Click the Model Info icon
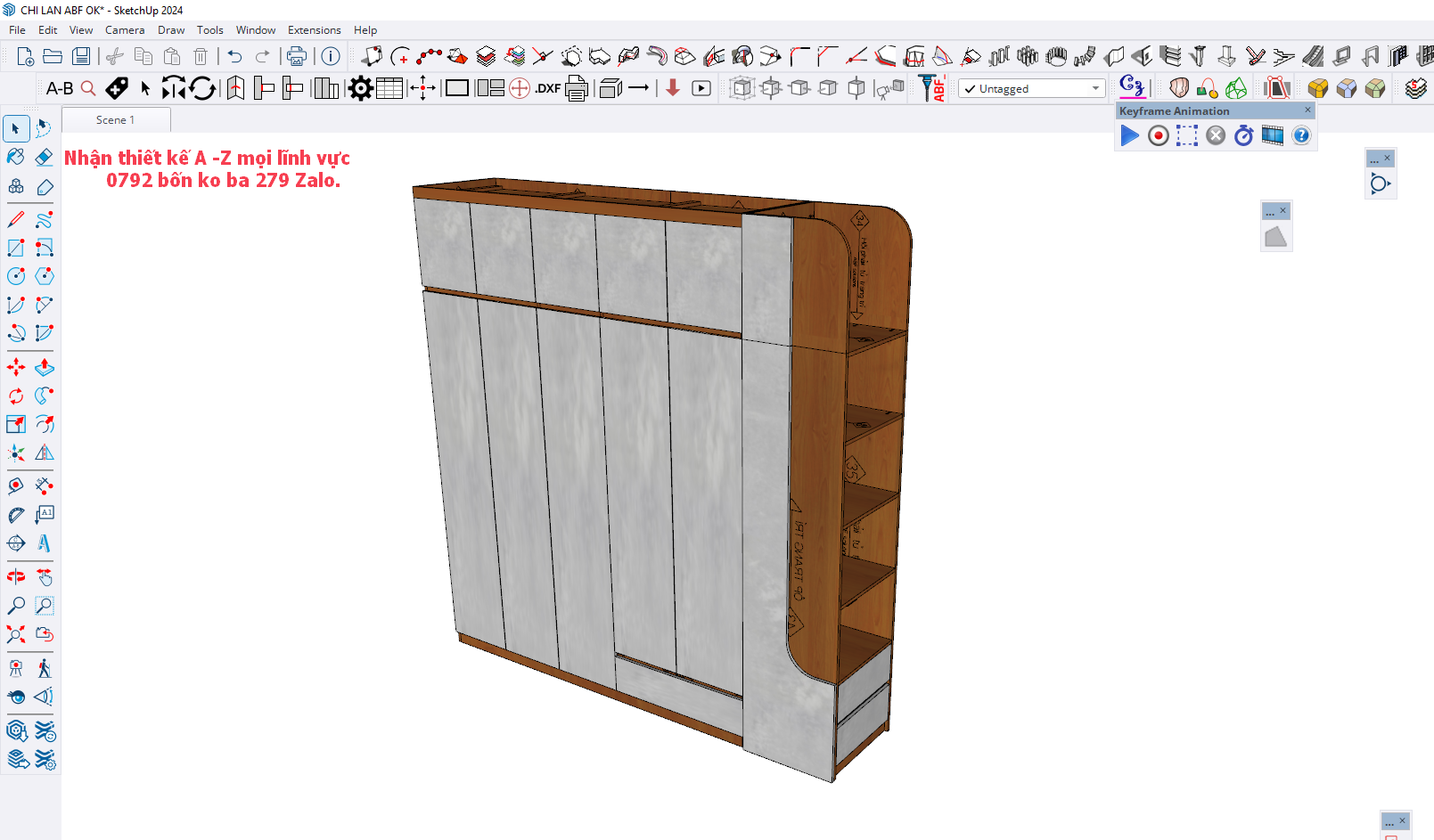Screen dimensions: 1434x840 pos(331,57)
